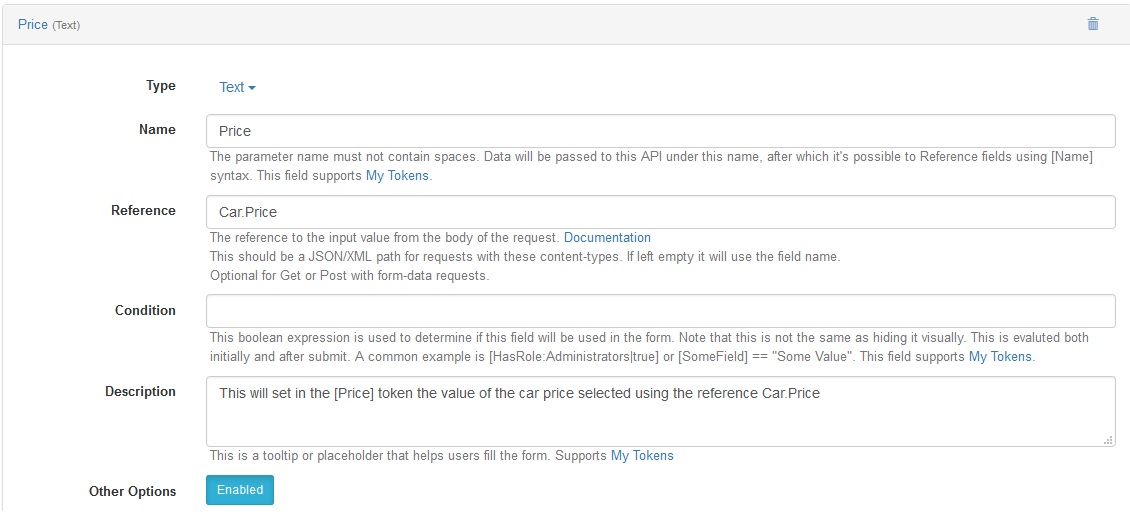Toggle the Enabled option button
This screenshot has height=519, width=1130.
(x=240, y=490)
